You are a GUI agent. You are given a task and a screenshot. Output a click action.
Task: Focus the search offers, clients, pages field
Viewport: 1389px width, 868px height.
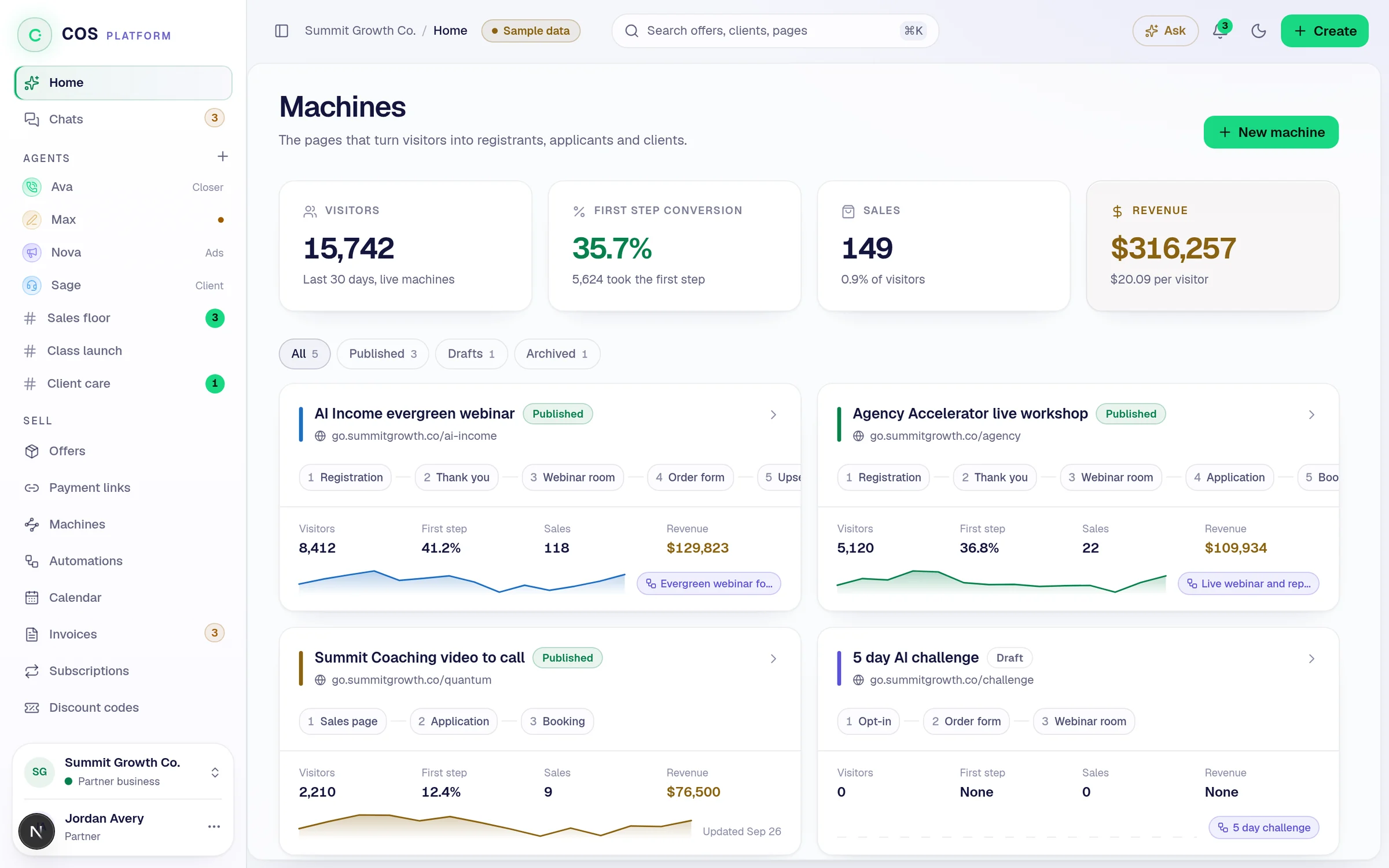coord(775,31)
